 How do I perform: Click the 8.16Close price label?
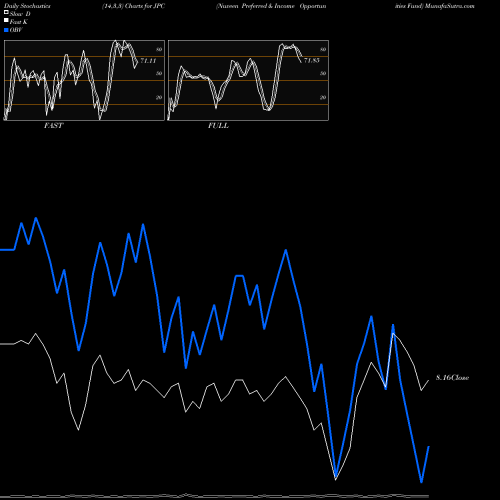point(452,378)
